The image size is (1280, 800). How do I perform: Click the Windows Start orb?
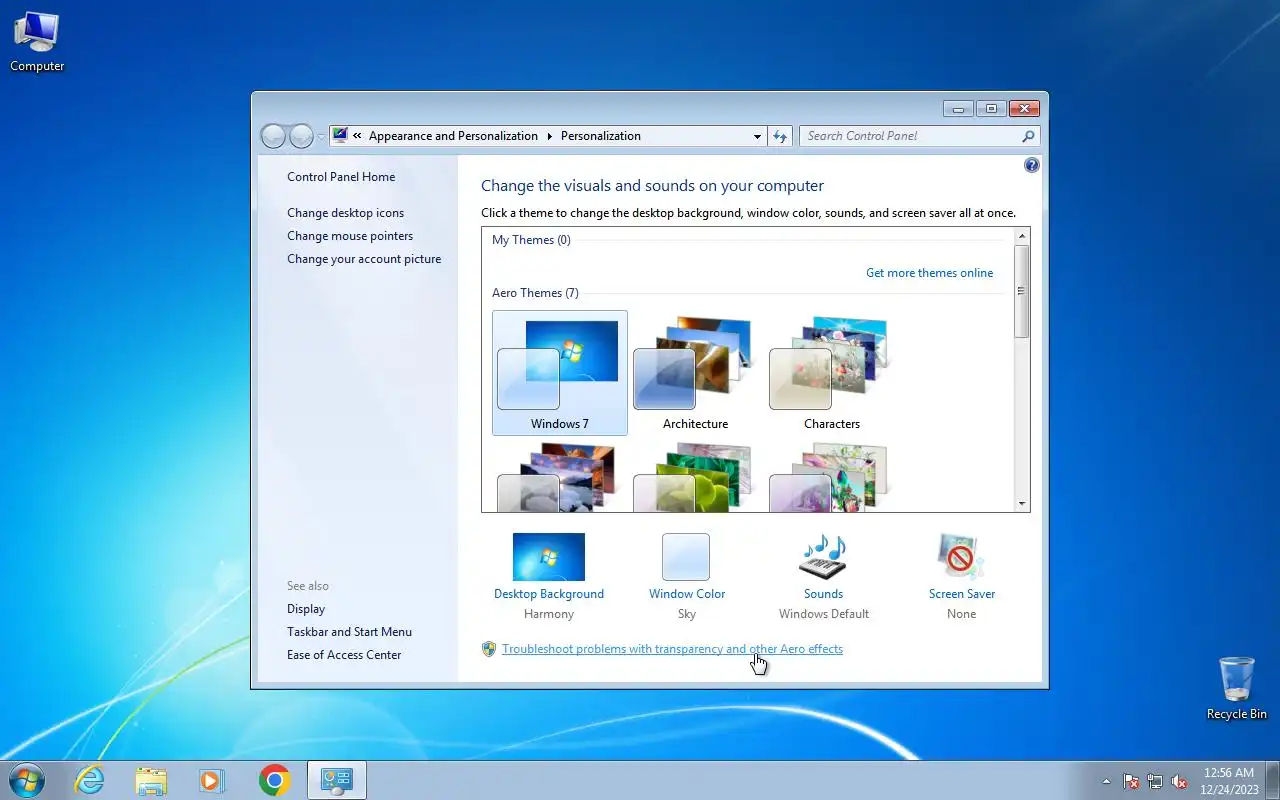[25, 780]
